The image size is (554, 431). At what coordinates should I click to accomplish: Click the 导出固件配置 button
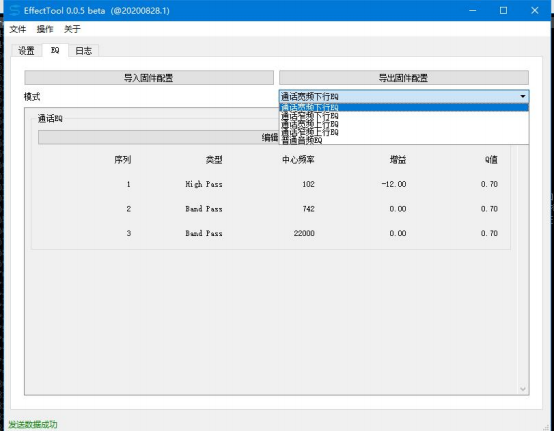[x=403, y=78]
